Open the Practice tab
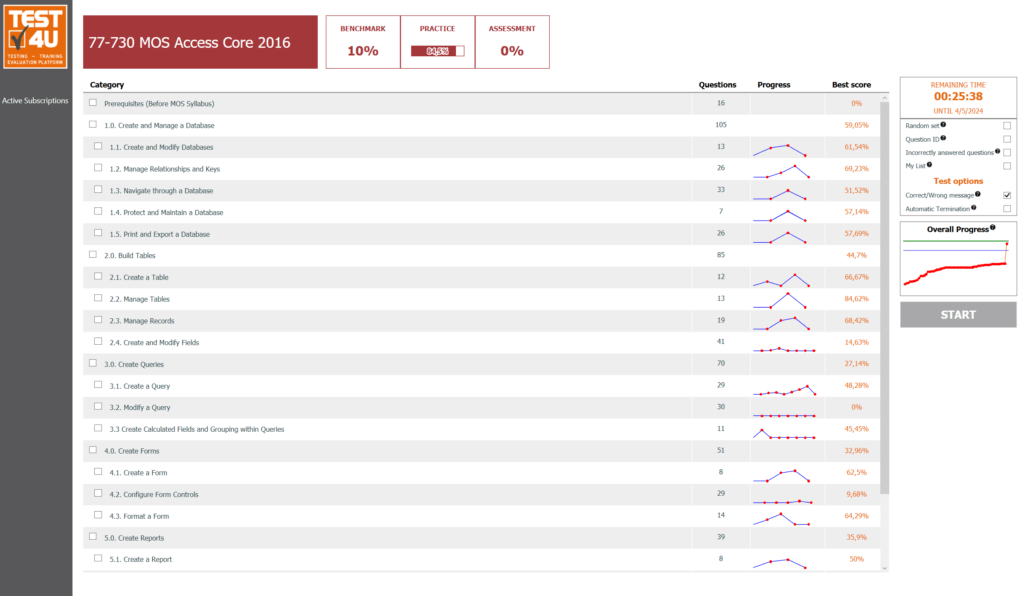1024x596 pixels. [x=438, y=42]
